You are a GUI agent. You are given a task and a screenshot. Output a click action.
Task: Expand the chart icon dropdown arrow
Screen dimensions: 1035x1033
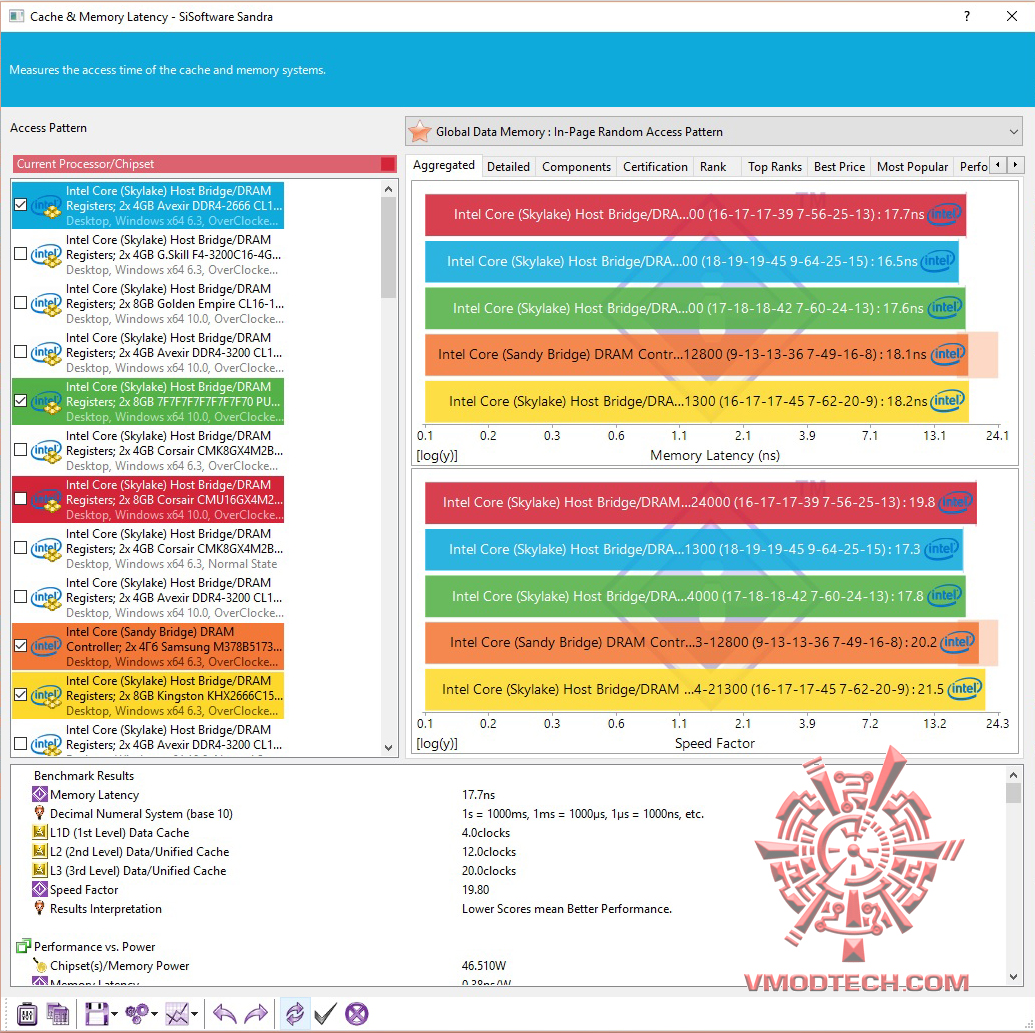click(x=195, y=1014)
